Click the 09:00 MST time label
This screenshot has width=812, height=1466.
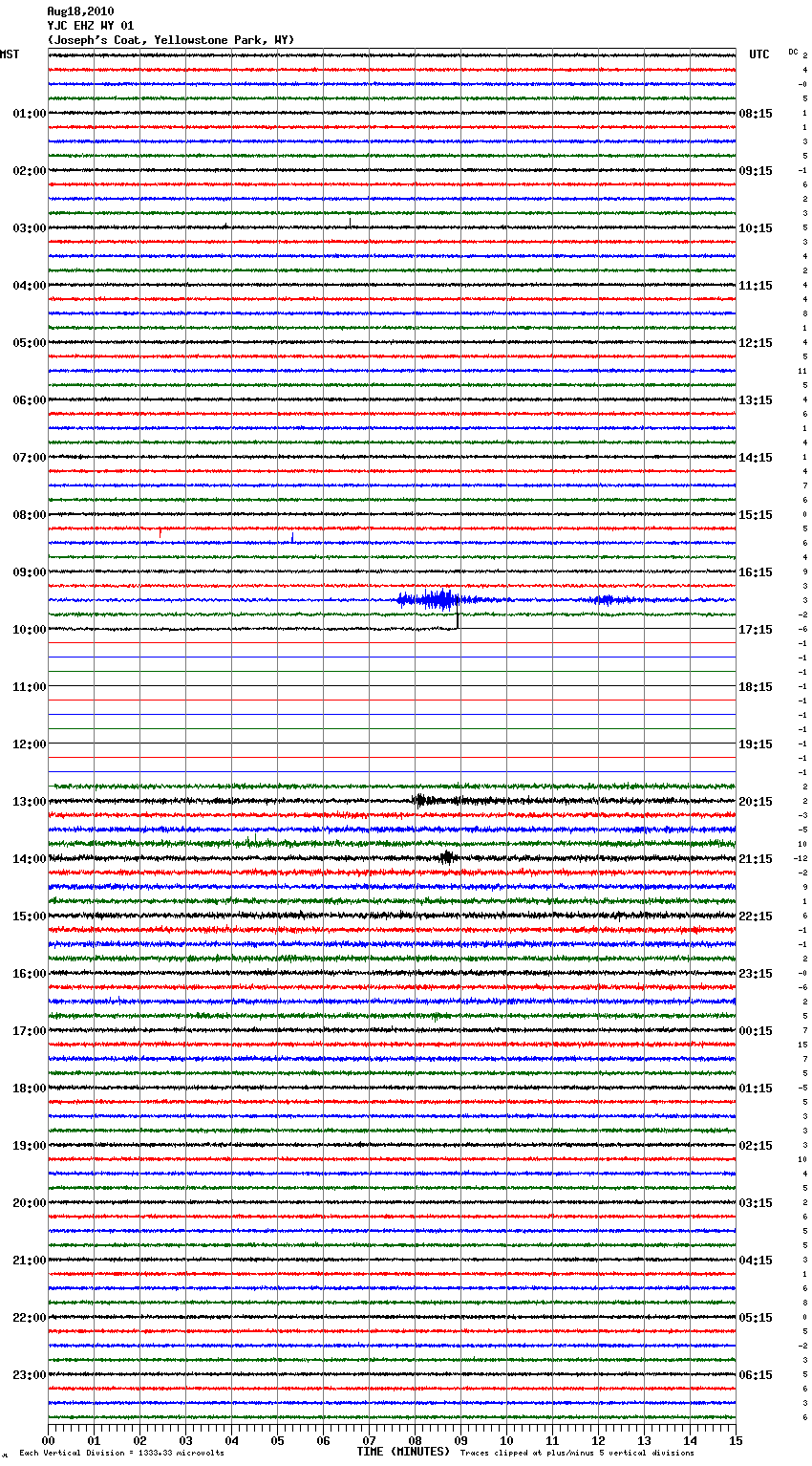[x=30, y=572]
